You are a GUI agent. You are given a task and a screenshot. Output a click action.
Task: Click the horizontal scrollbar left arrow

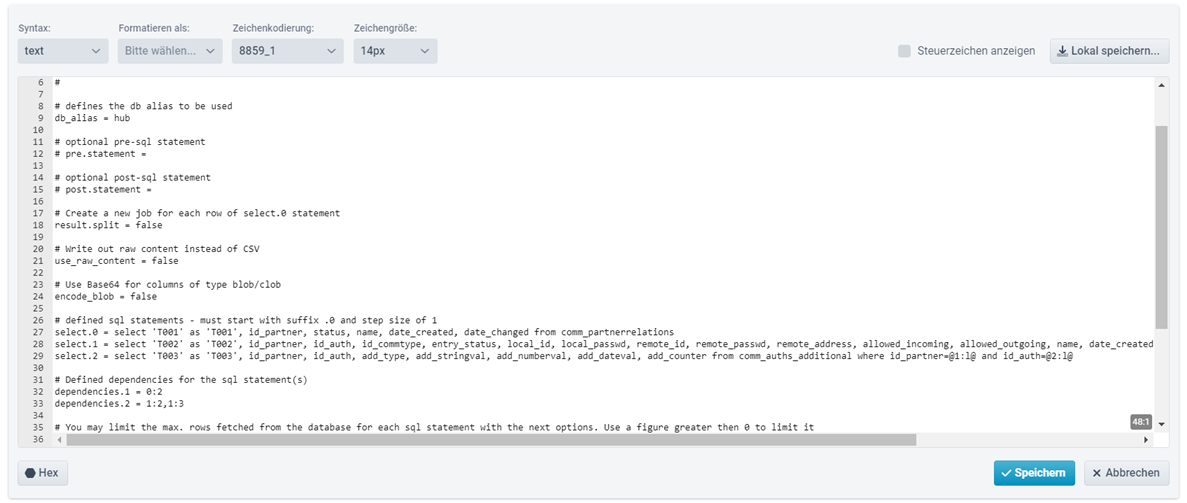click(x=59, y=440)
